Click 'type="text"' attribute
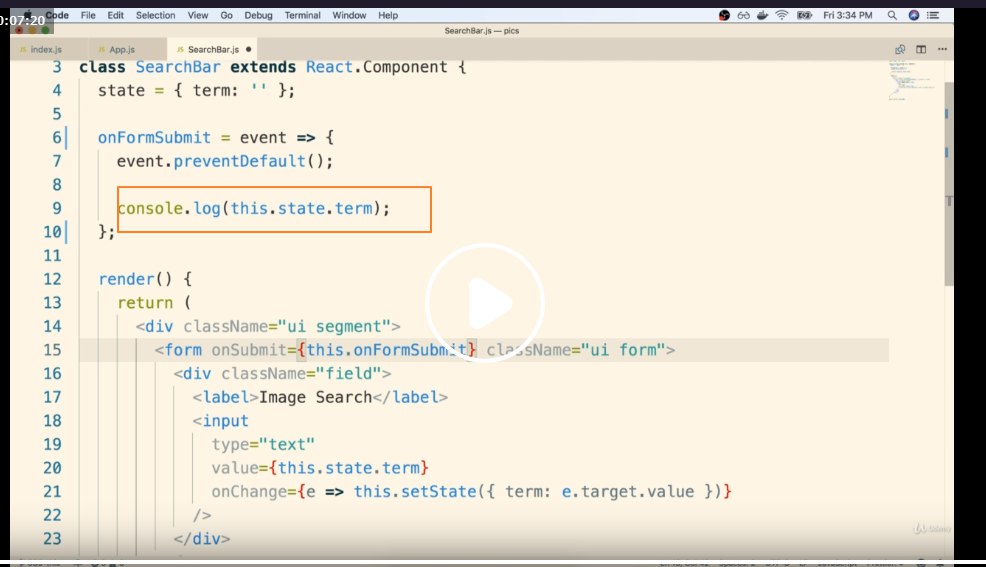 coord(263,444)
